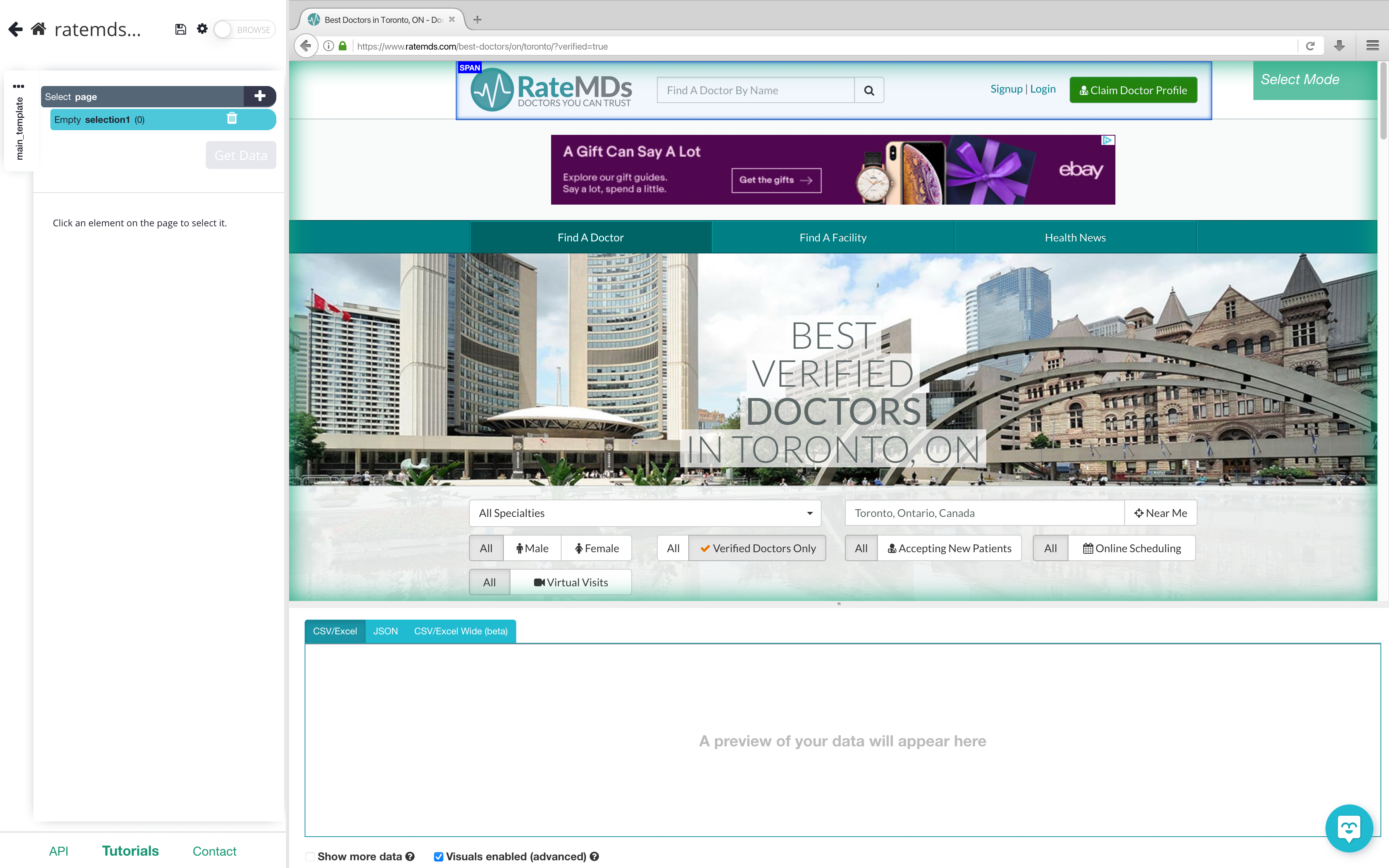Switch to the JSON preview tab

pos(385,631)
